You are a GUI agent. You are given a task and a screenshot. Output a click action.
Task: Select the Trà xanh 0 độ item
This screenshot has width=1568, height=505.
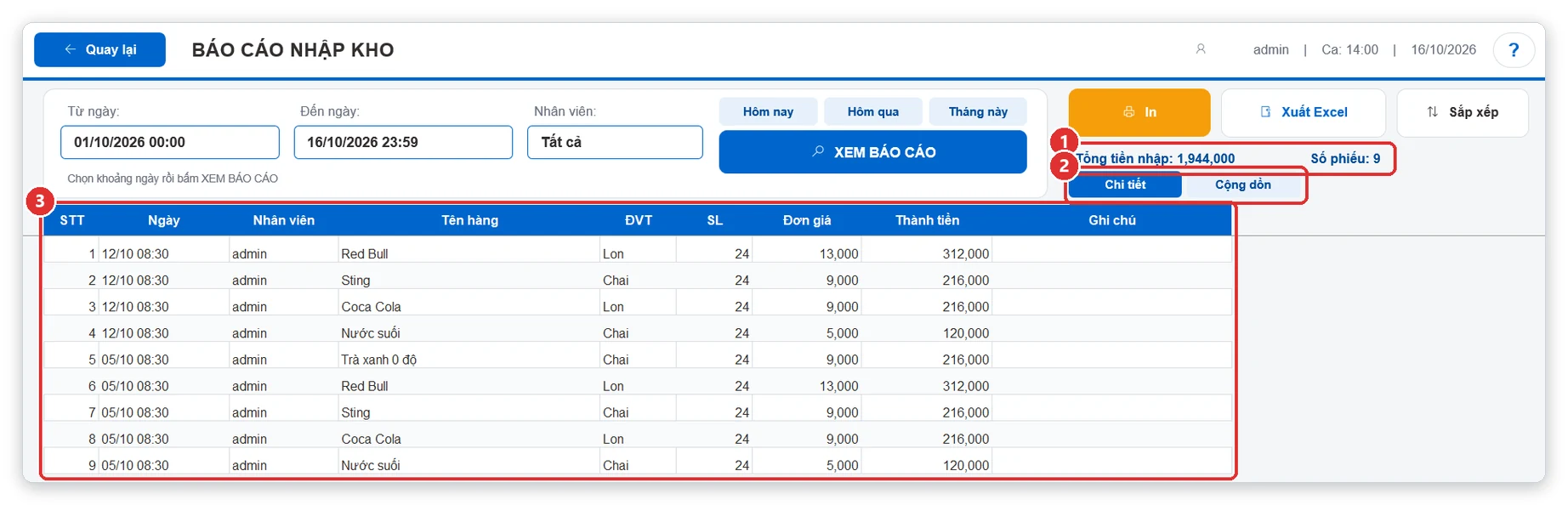coord(379,359)
